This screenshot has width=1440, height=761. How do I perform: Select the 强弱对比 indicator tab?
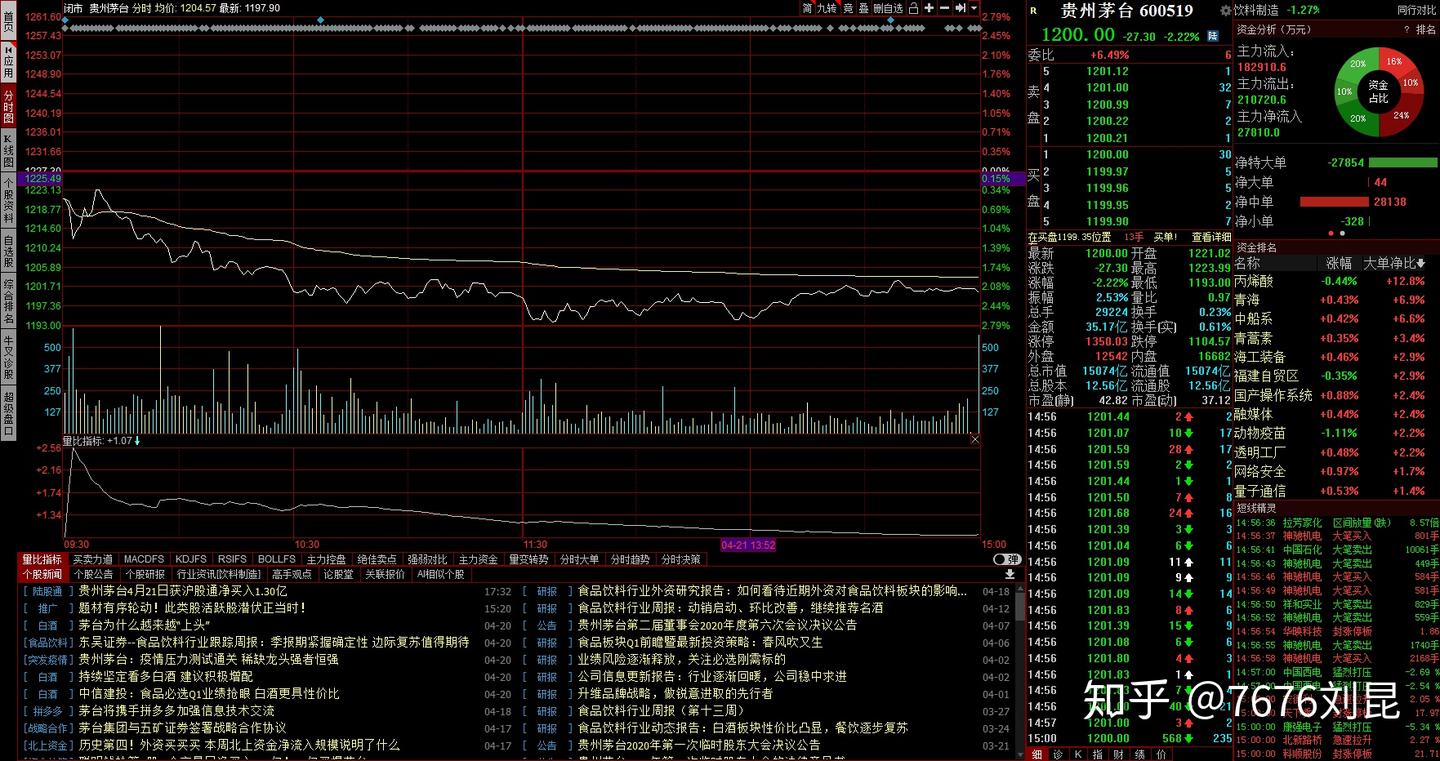pyautogui.click(x=427, y=559)
